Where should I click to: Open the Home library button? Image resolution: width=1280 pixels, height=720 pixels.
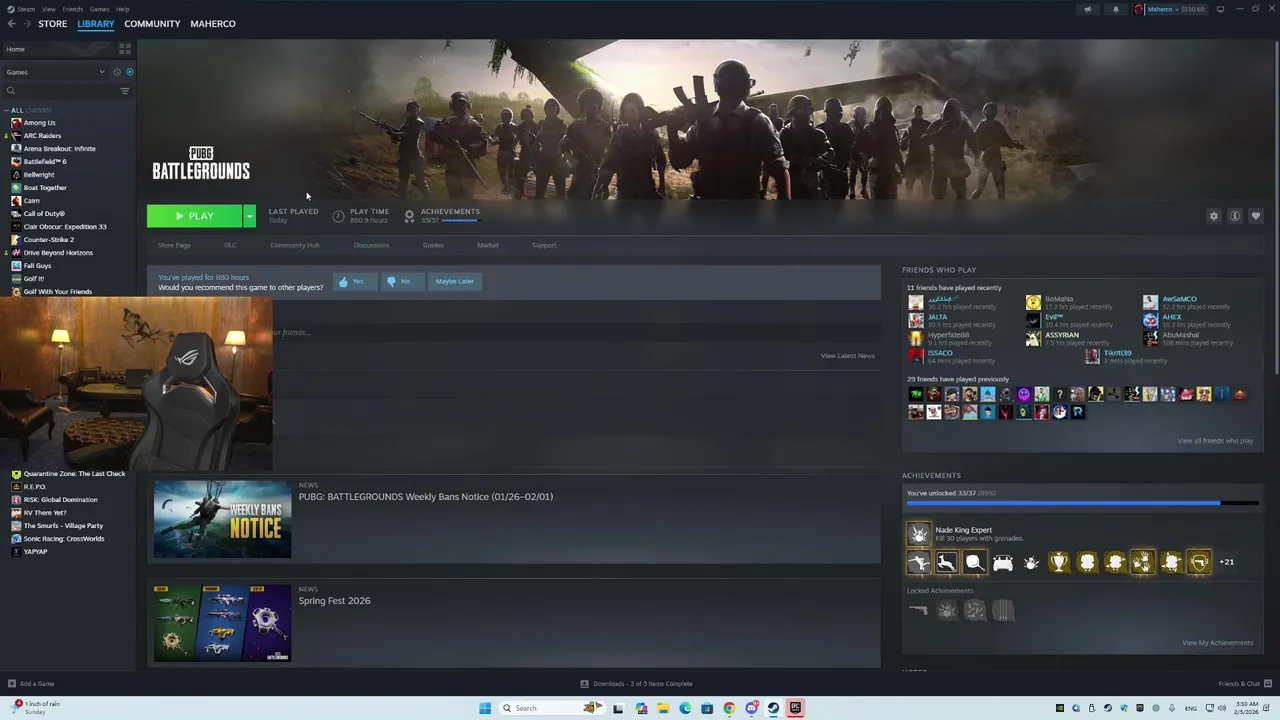pyautogui.click(x=58, y=49)
